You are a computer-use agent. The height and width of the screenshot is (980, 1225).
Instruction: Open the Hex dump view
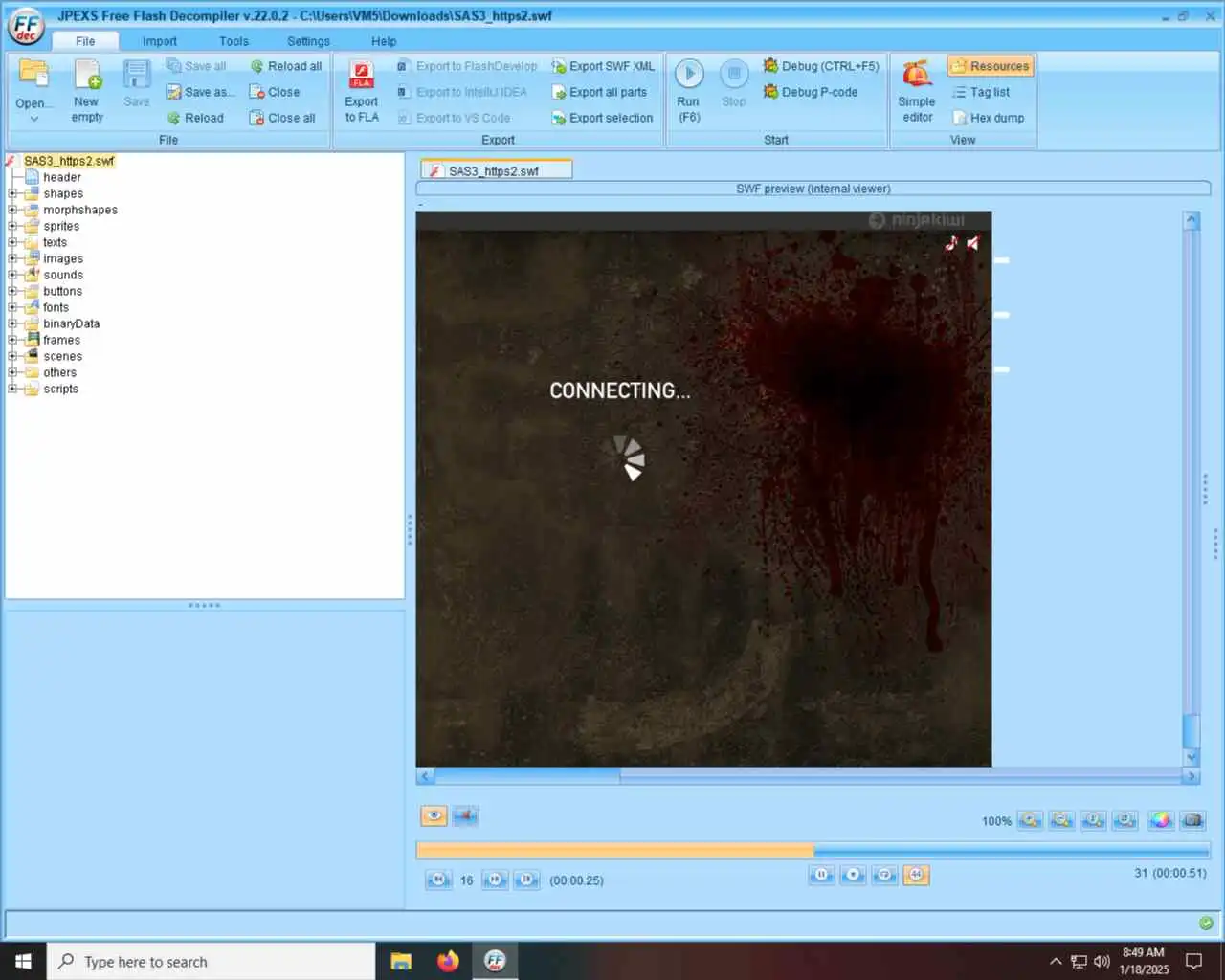(x=989, y=118)
